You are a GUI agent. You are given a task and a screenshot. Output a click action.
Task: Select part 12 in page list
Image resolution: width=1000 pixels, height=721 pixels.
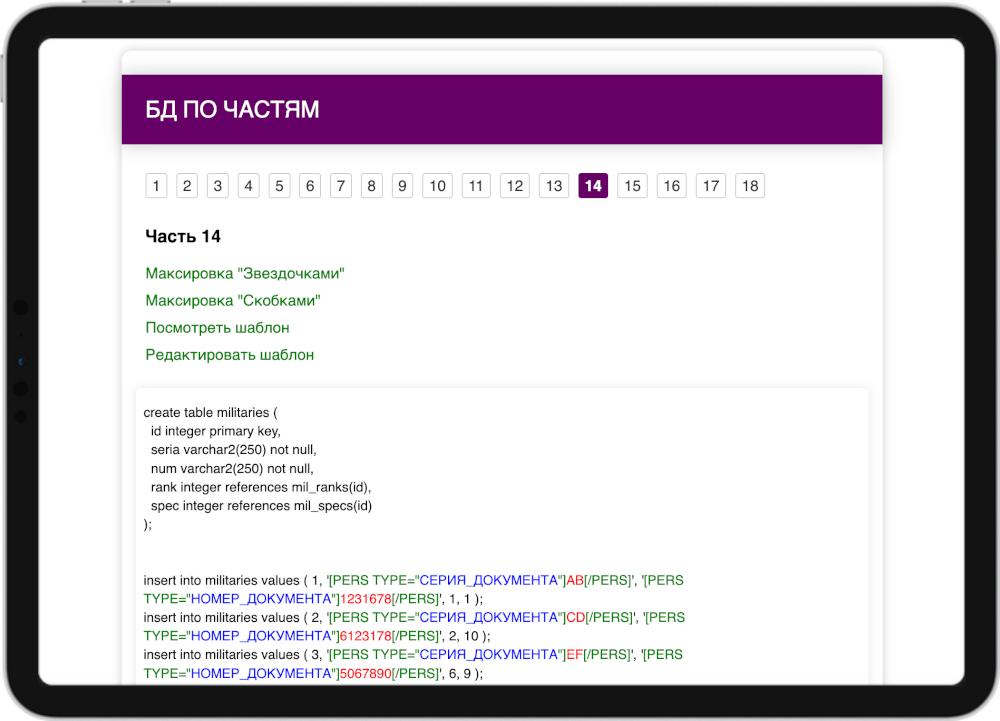click(x=514, y=186)
